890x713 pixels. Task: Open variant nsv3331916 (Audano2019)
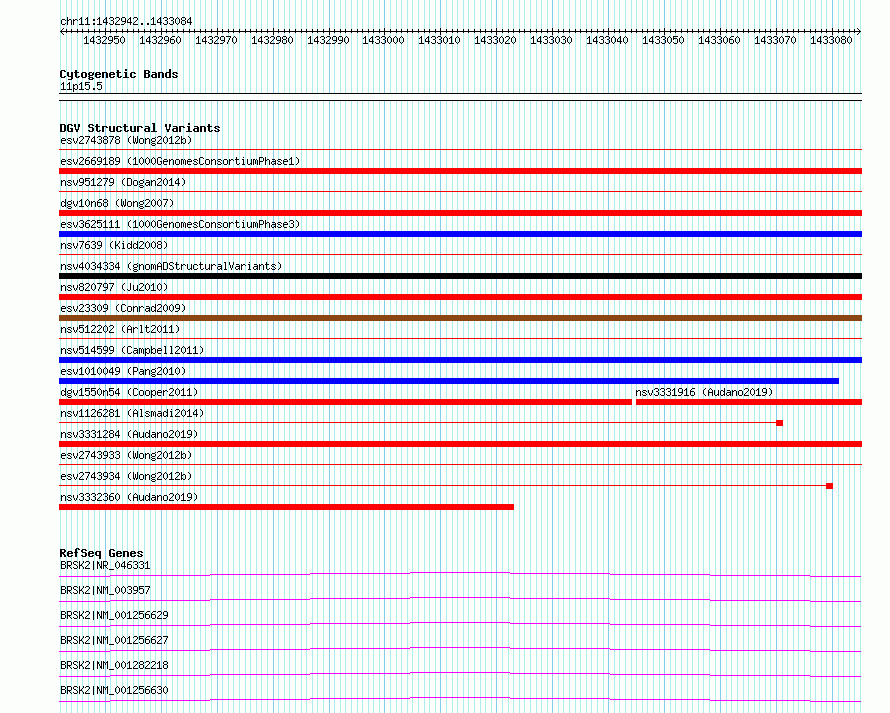pyautogui.click(x=704, y=392)
